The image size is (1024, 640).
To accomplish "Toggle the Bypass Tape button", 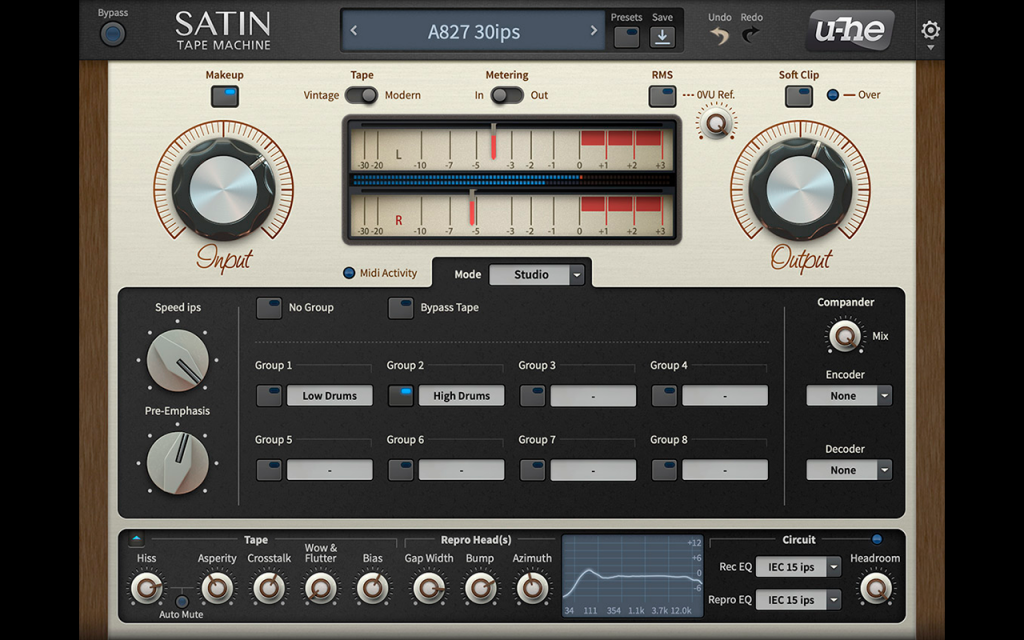I will point(400,308).
